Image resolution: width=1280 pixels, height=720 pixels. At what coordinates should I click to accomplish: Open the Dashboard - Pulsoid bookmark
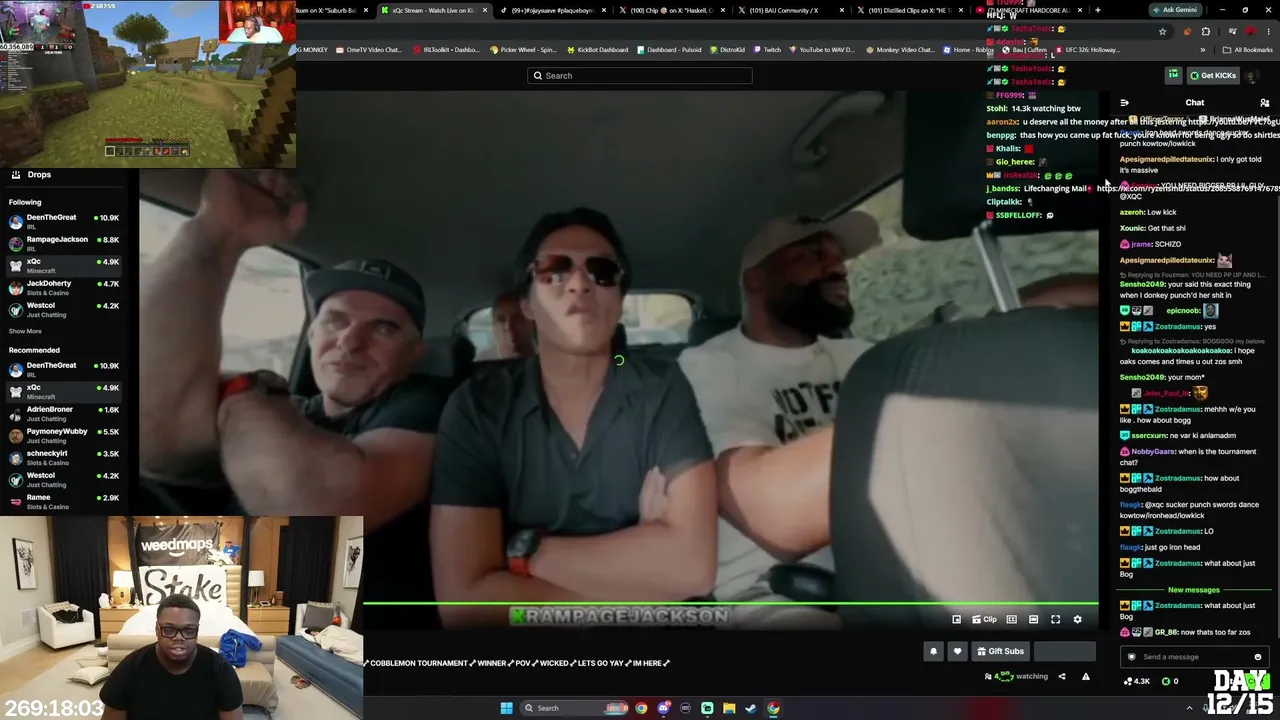pyautogui.click(x=668, y=50)
